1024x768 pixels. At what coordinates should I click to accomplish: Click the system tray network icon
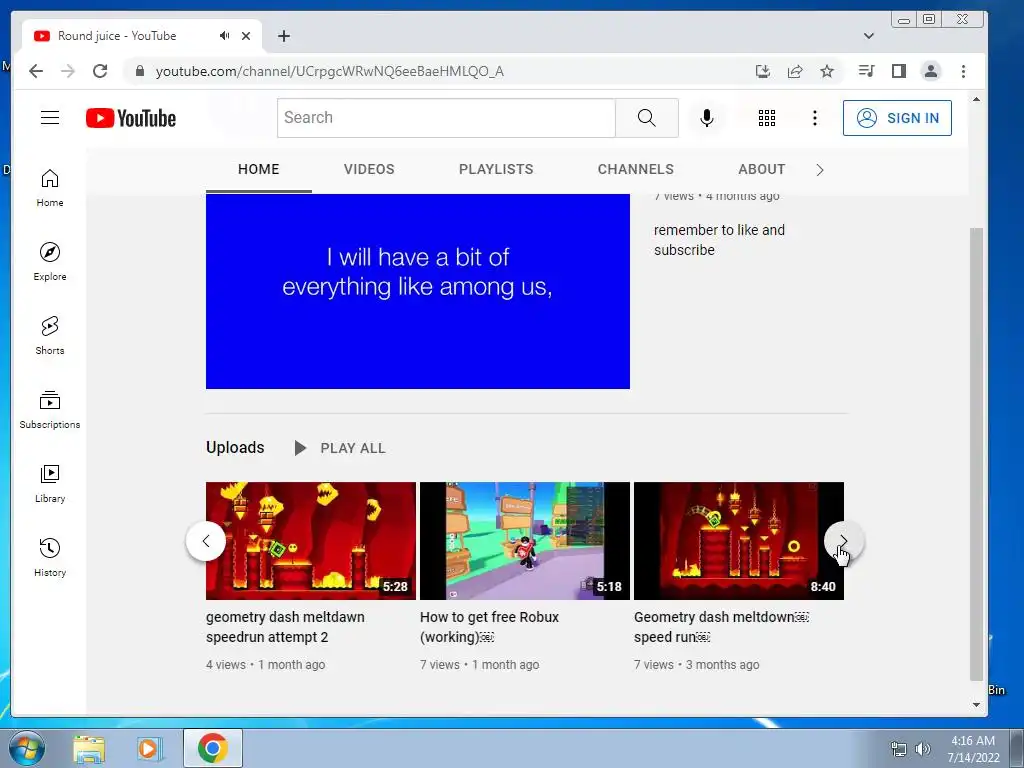tap(899, 749)
